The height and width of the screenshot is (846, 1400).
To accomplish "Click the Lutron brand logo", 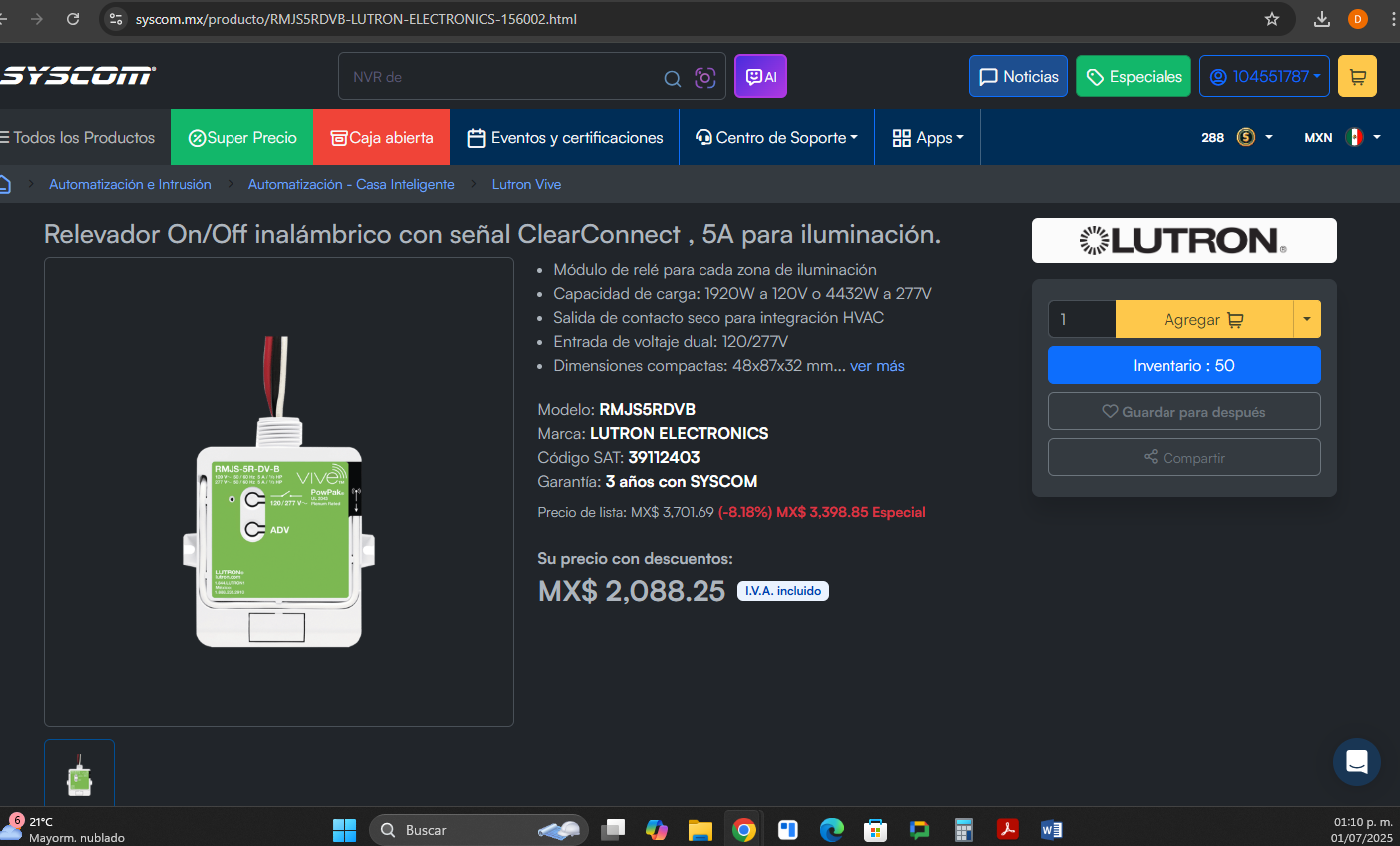I will 1183,240.
